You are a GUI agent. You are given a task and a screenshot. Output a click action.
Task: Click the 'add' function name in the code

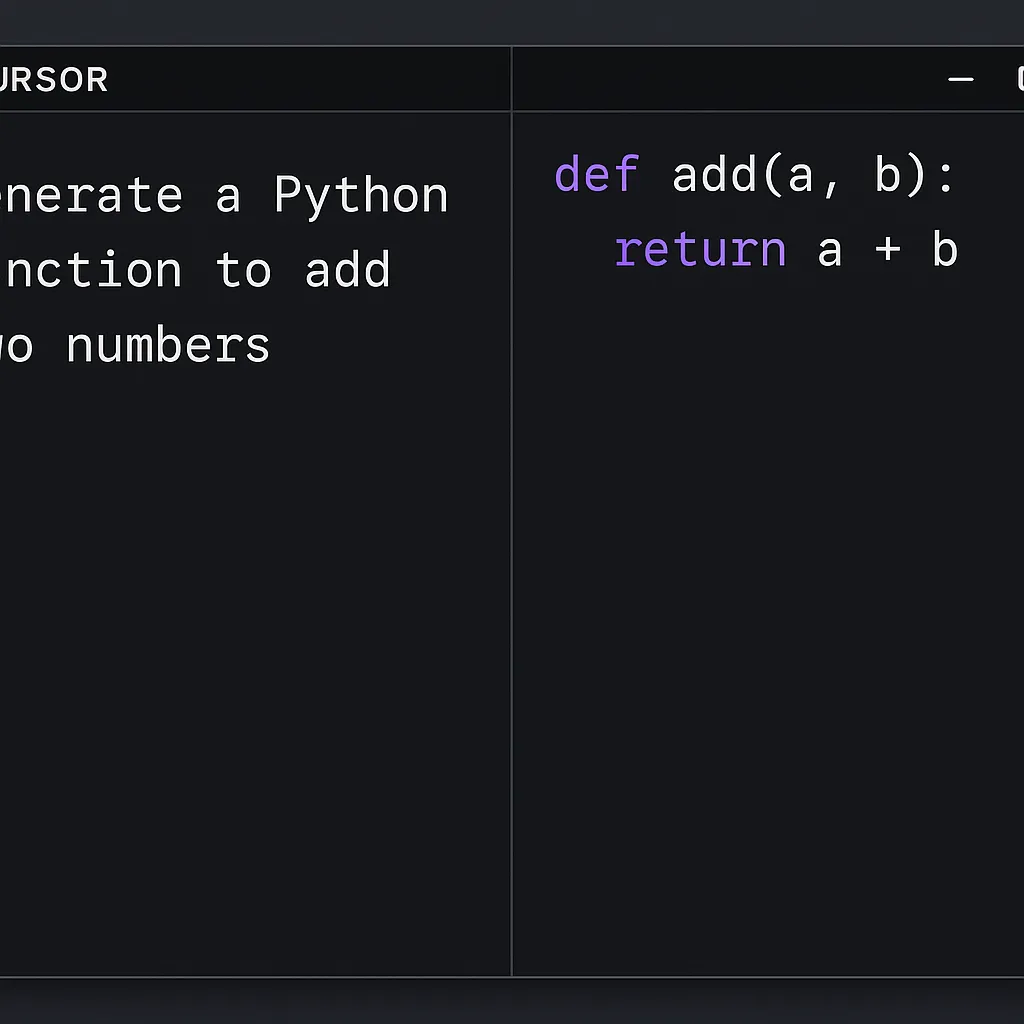tap(714, 175)
